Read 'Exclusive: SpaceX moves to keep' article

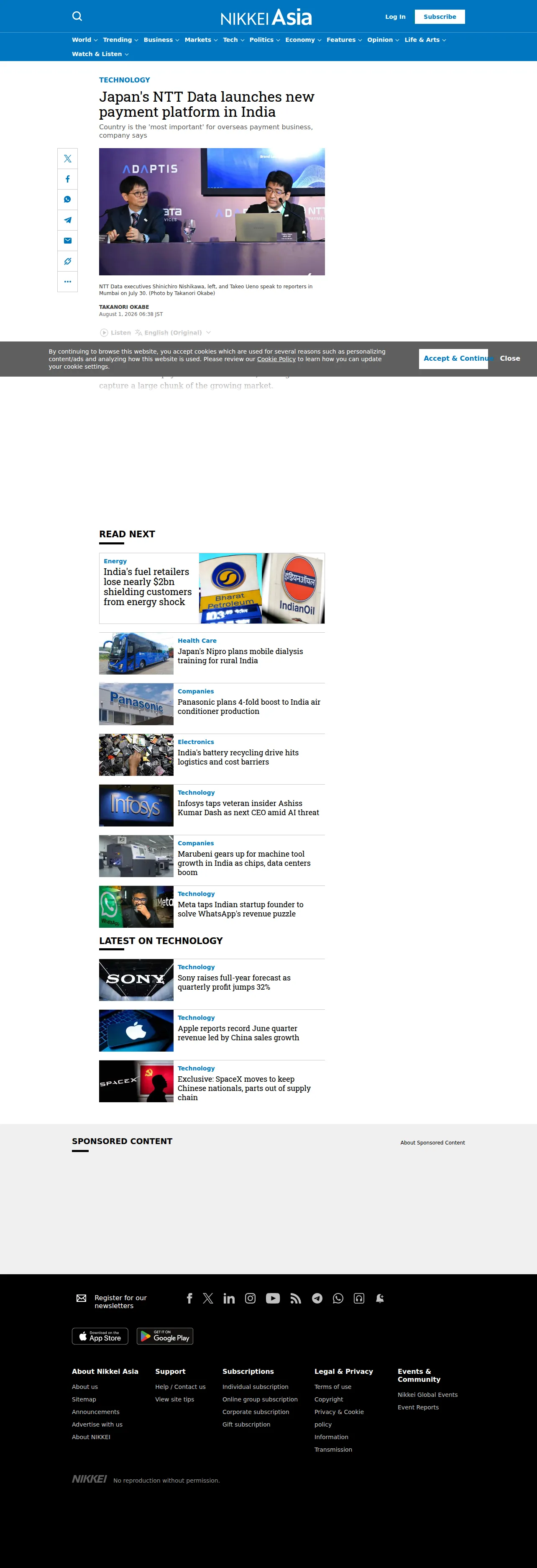[x=244, y=1088]
